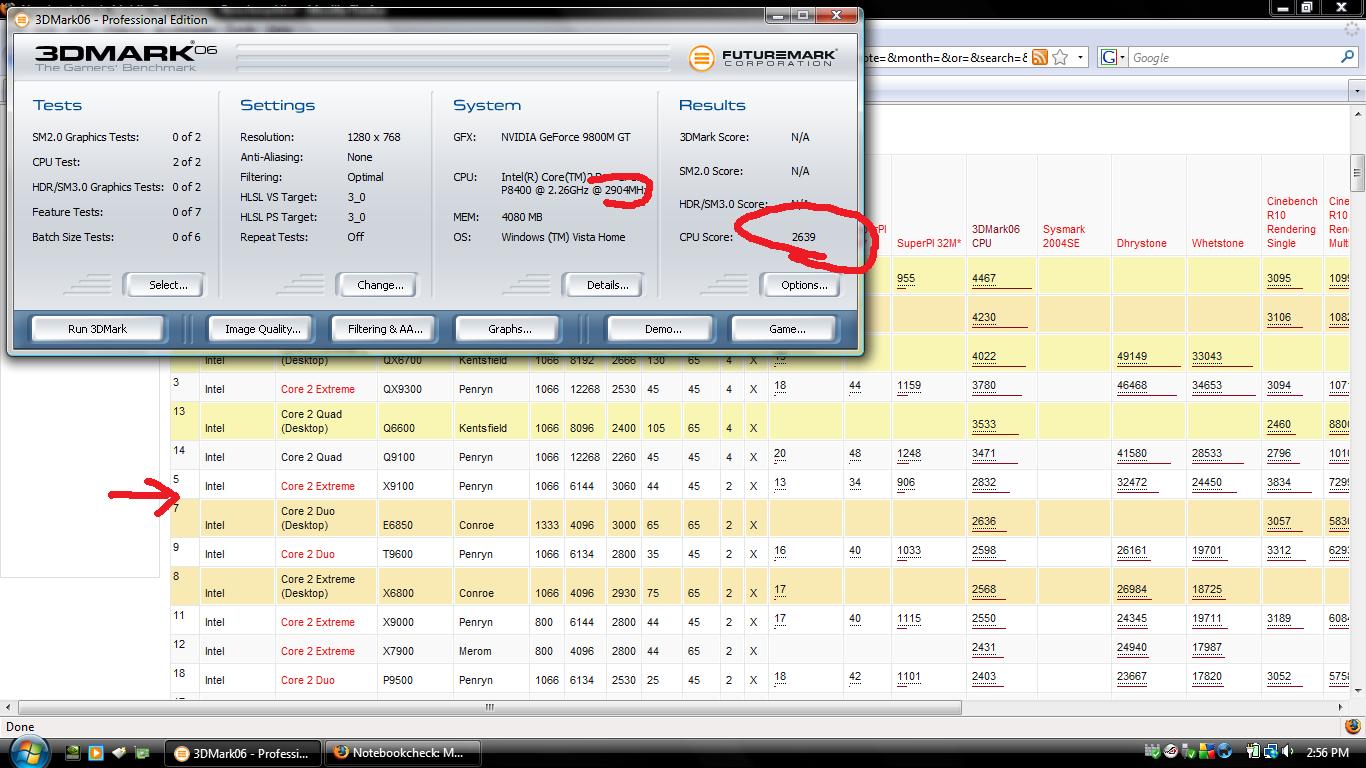Click the Dhrystone column header
The image size is (1366, 768).
1142,243
